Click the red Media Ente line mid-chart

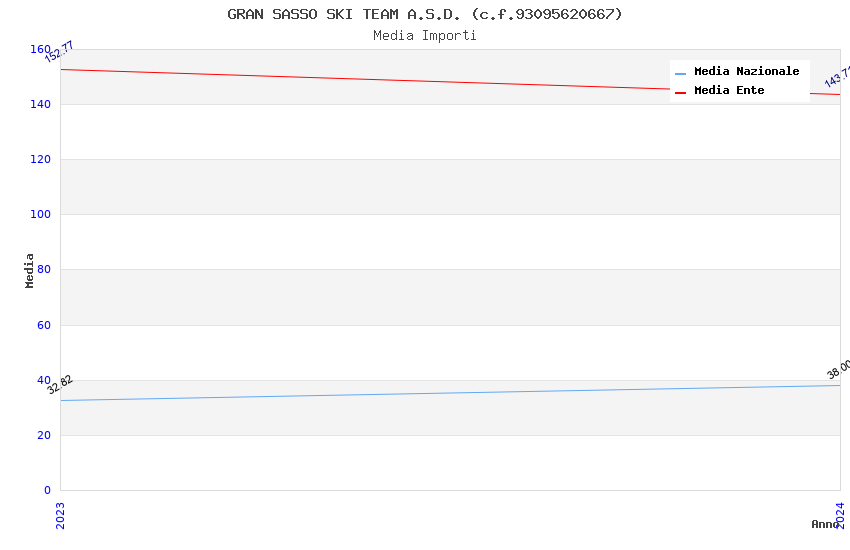pyautogui.click(x=450, y=82)
